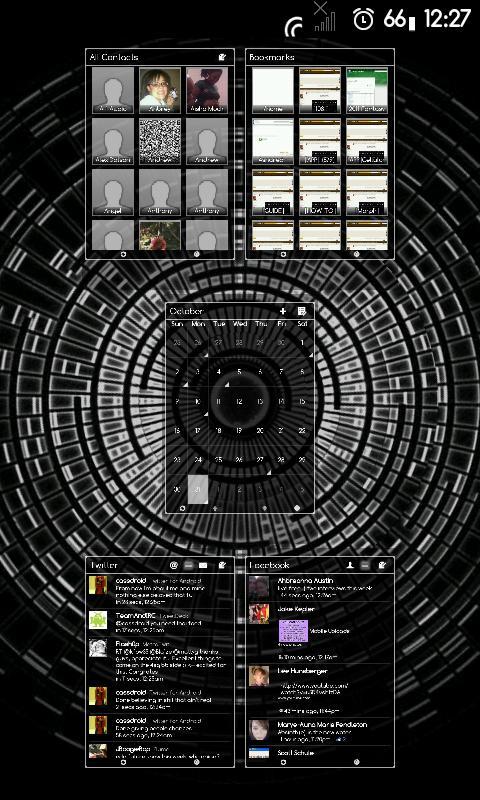Open Twitter mentions with the @ icon
Viewport: 480px width, 800px height.
click(174, 565)
